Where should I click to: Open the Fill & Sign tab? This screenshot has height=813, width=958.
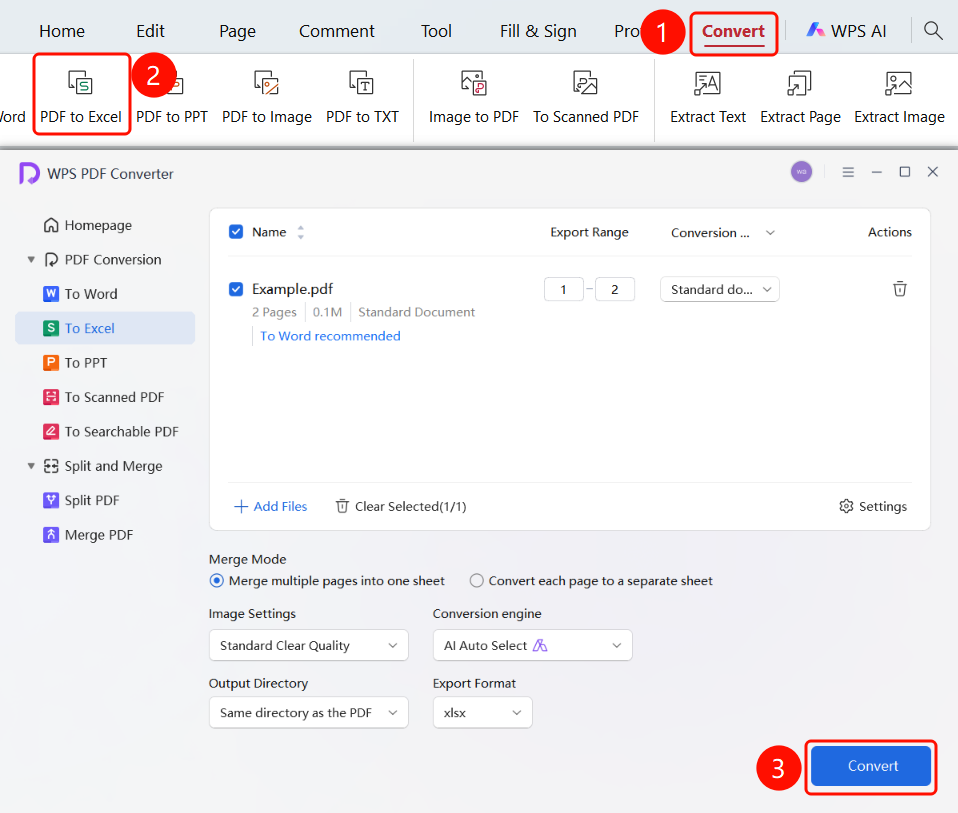[538, 31]
